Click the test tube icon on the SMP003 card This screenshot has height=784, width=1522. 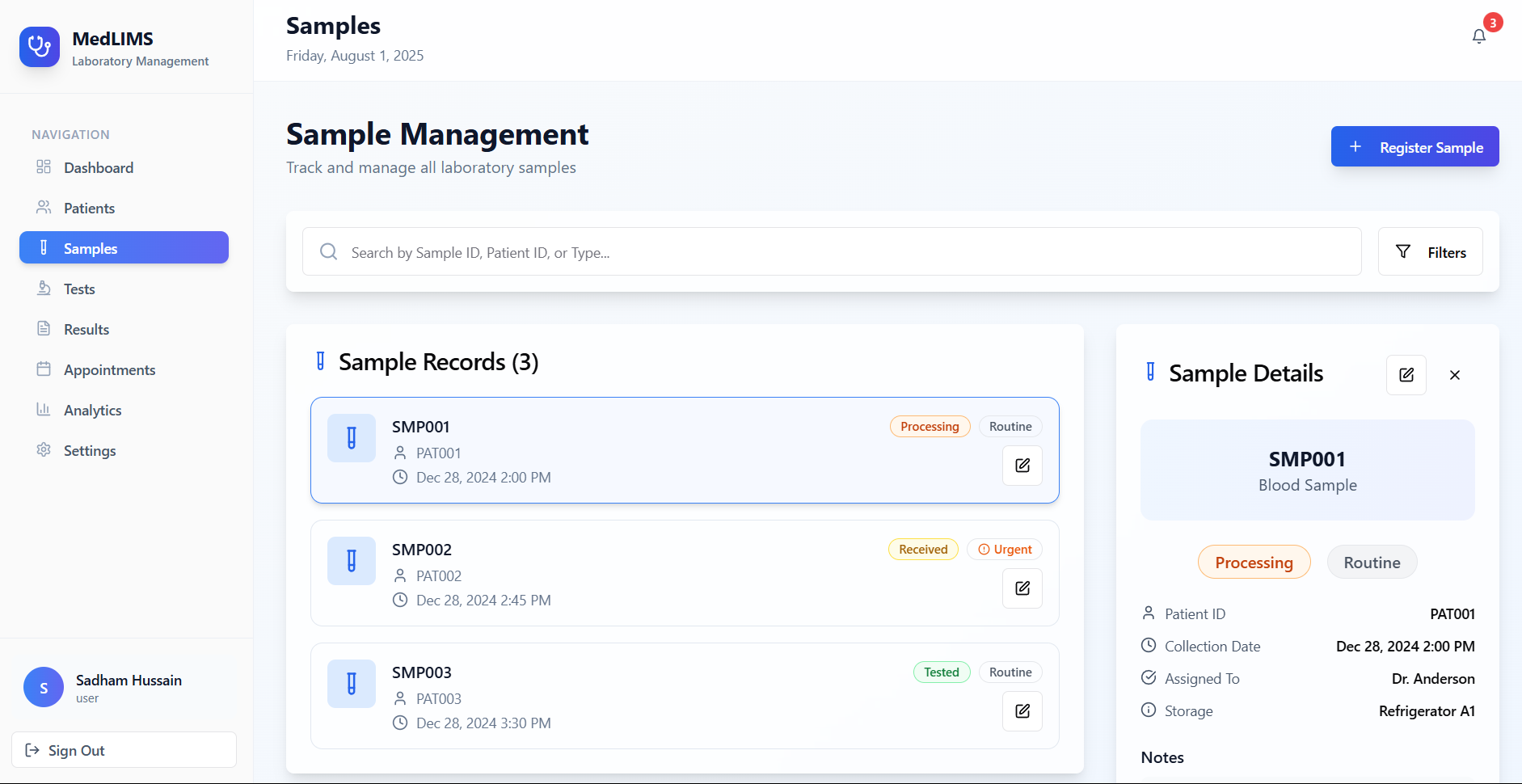click(352, 684)
